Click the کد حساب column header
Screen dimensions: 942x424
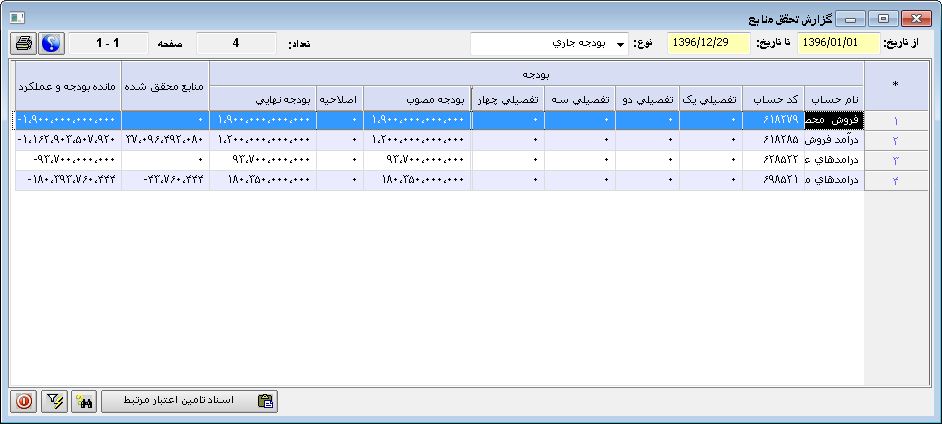click(x=774, y=98)
